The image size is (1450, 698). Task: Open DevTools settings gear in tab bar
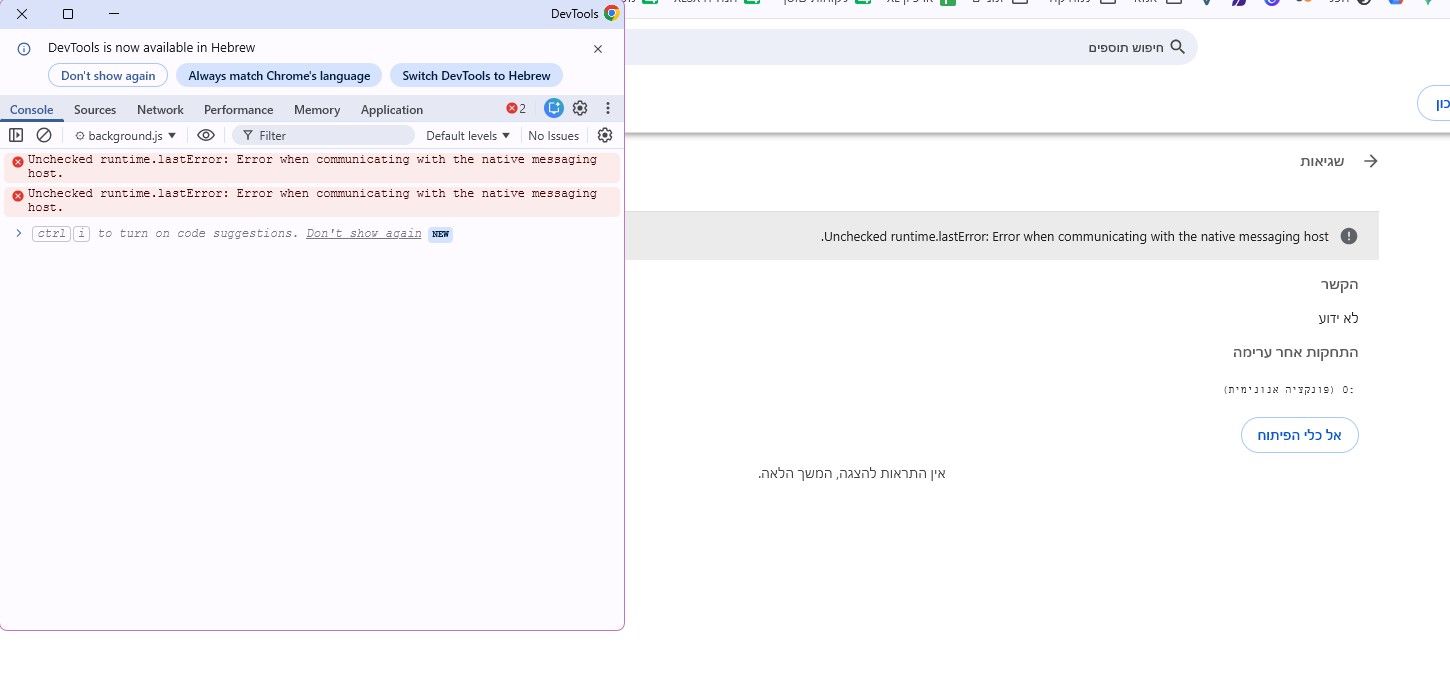(x=580, y=108)
